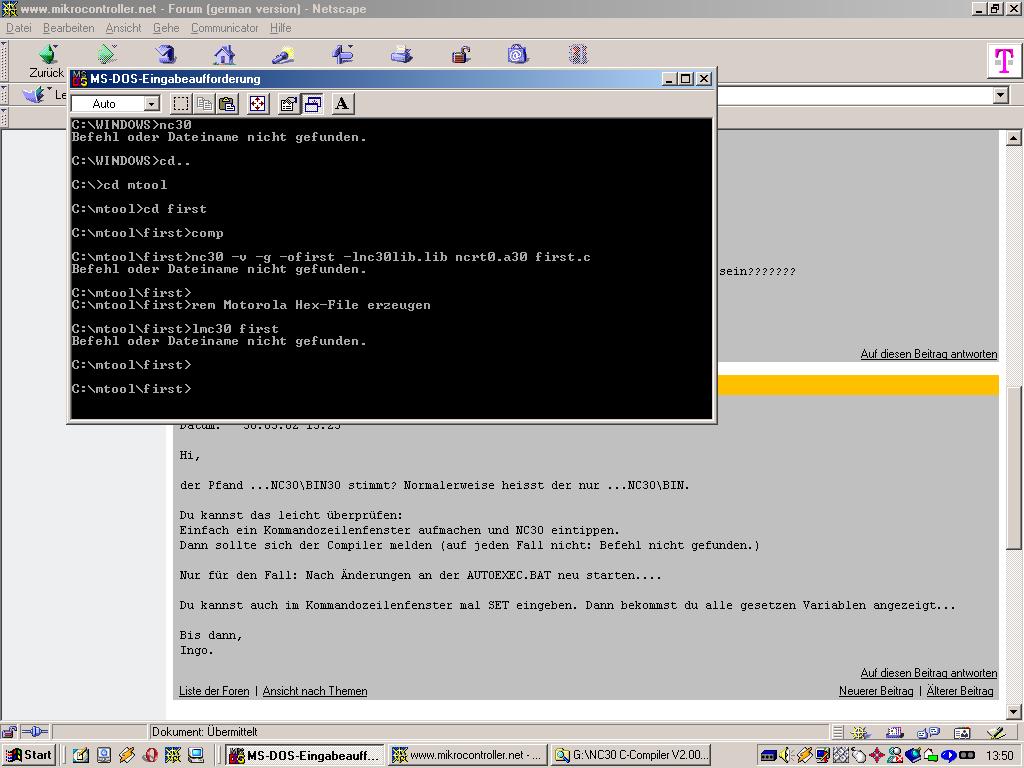Open DOS window Properties icon
1024x768 pixels.
[x=289, y=104]
